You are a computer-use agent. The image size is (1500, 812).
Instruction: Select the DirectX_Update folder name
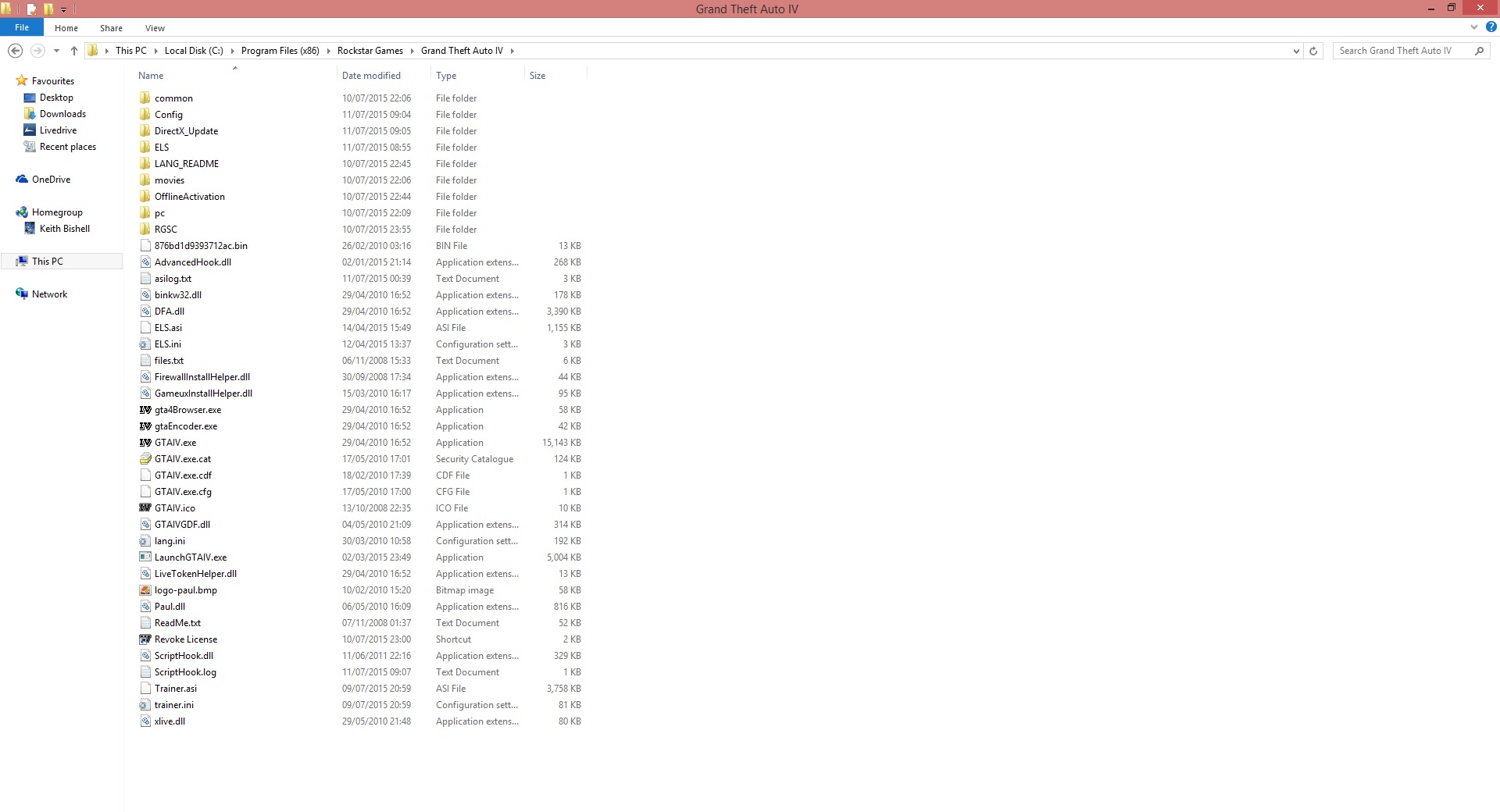coord(186,131)
